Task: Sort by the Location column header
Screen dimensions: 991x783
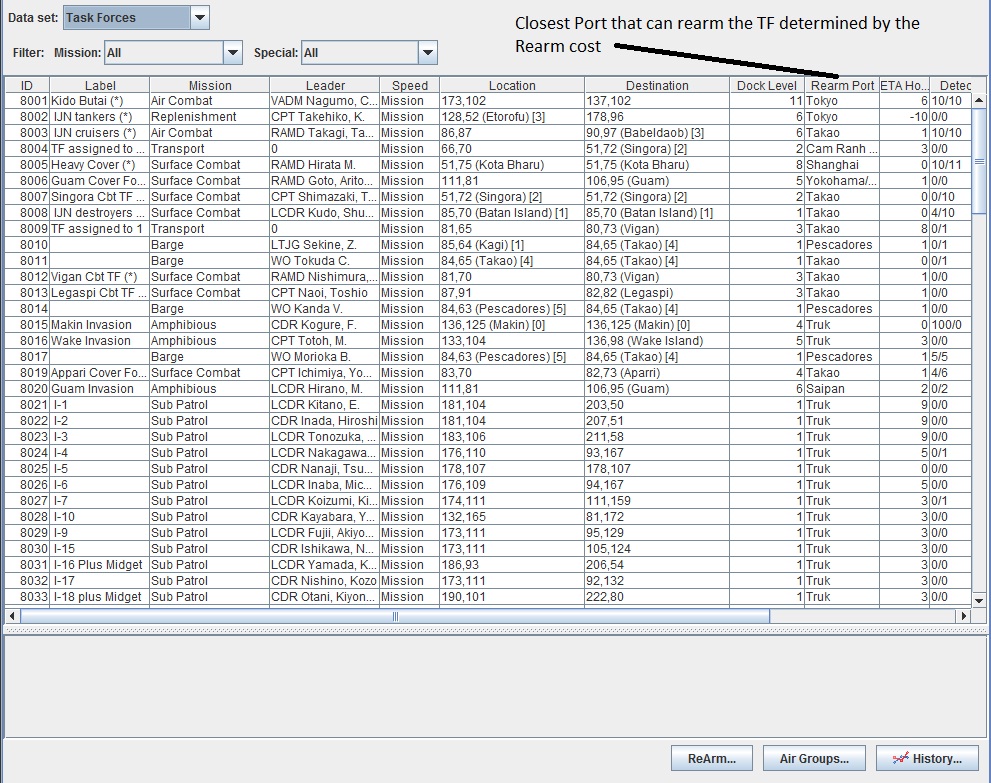Action: (512, 85)
